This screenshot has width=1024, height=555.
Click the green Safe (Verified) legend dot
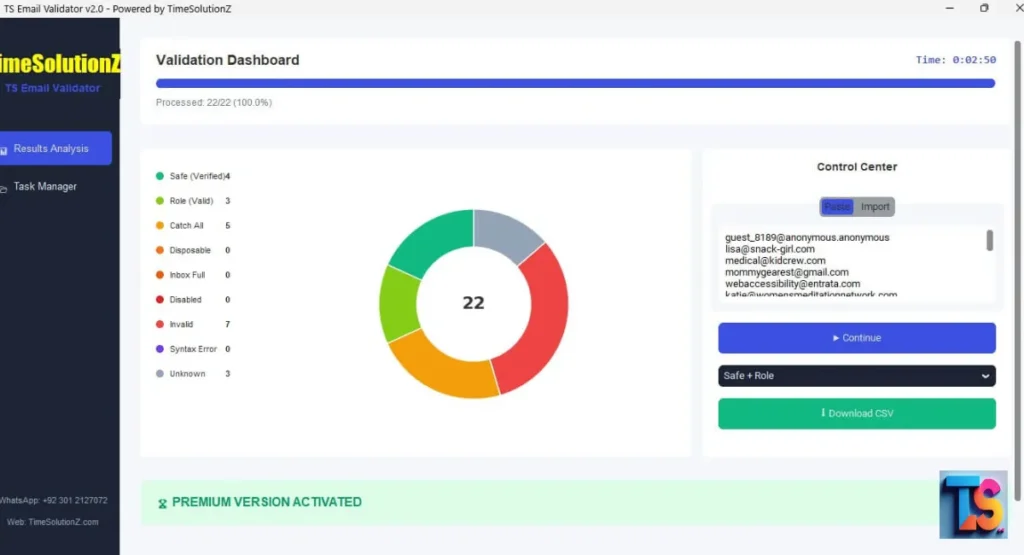click(x=159, y=176)
